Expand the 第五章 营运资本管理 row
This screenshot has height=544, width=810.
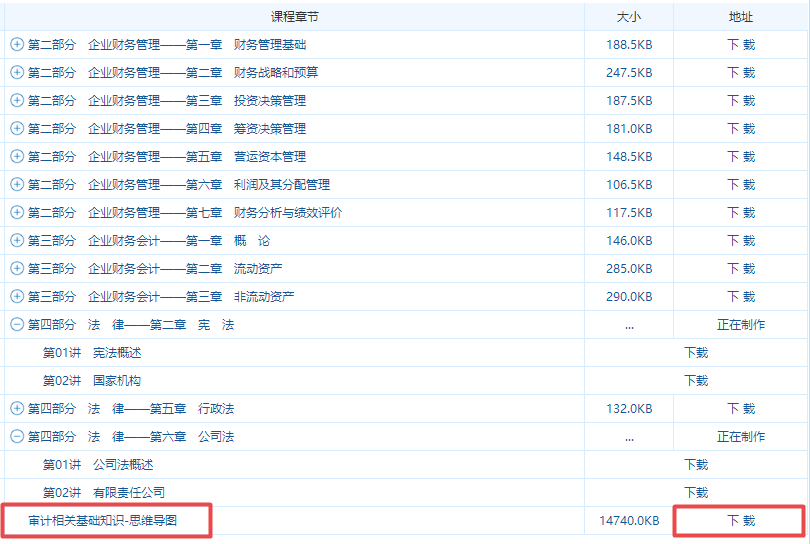pyautogui.click(x=17, y=156)
